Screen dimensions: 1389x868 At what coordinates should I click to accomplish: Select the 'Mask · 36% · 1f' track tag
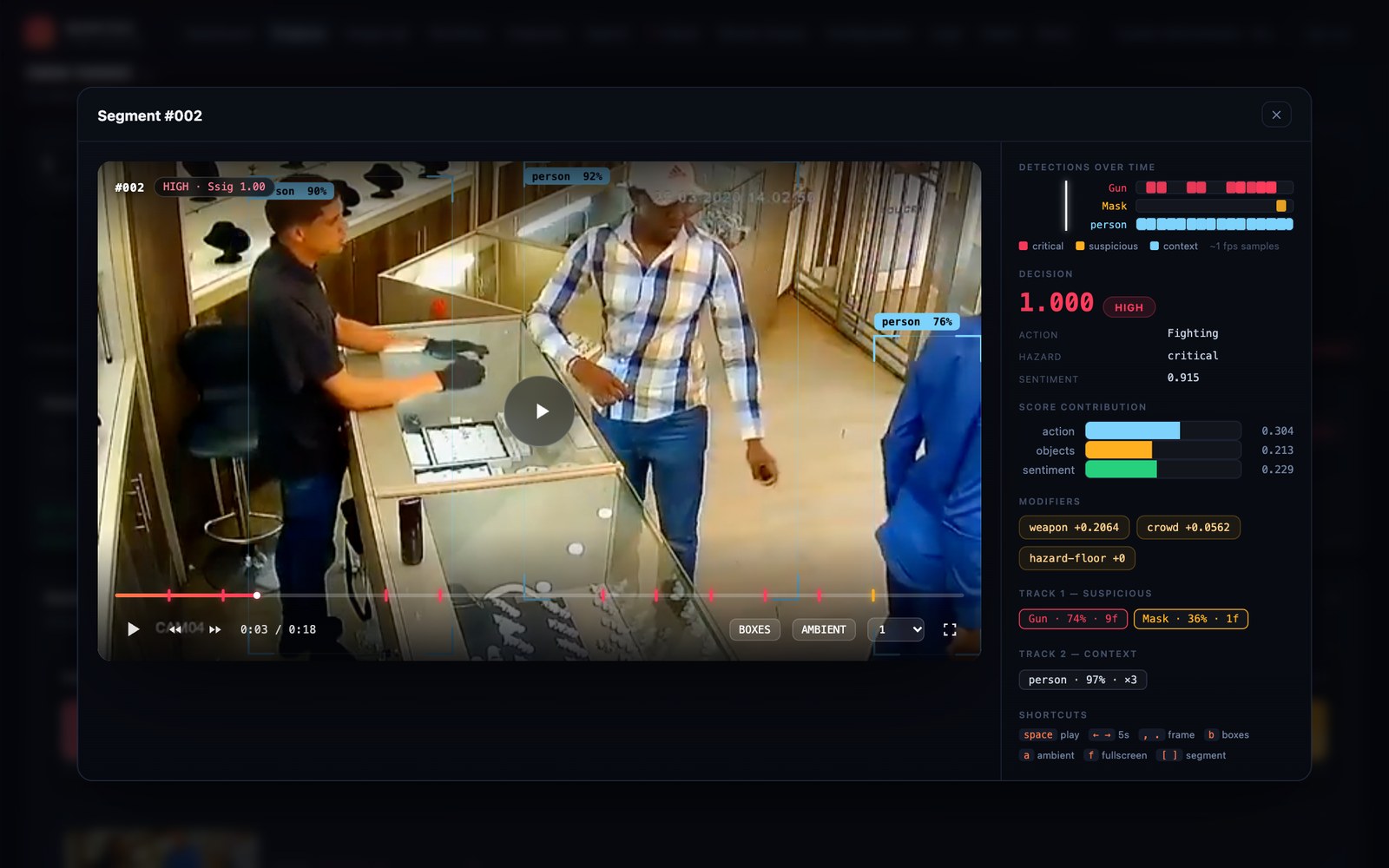pos(1190,619)
